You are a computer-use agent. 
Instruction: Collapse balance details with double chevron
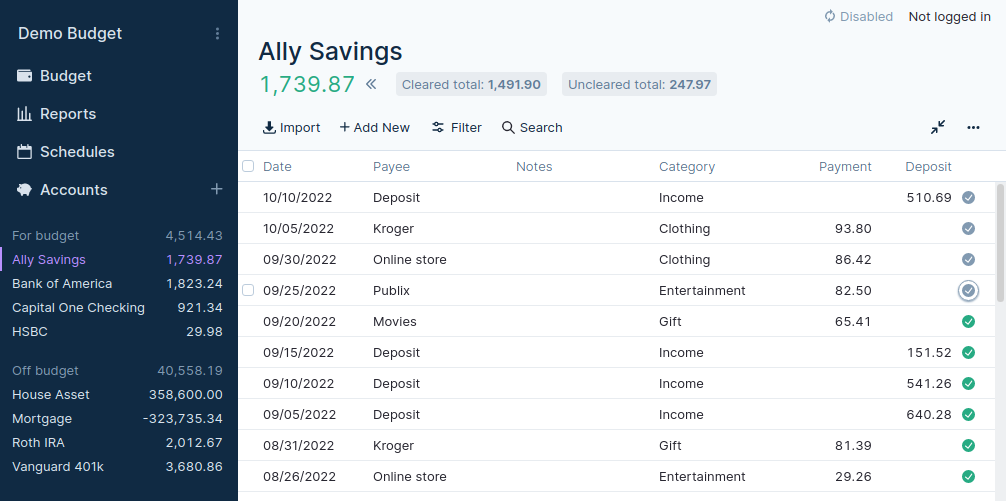tap(371, 85)
